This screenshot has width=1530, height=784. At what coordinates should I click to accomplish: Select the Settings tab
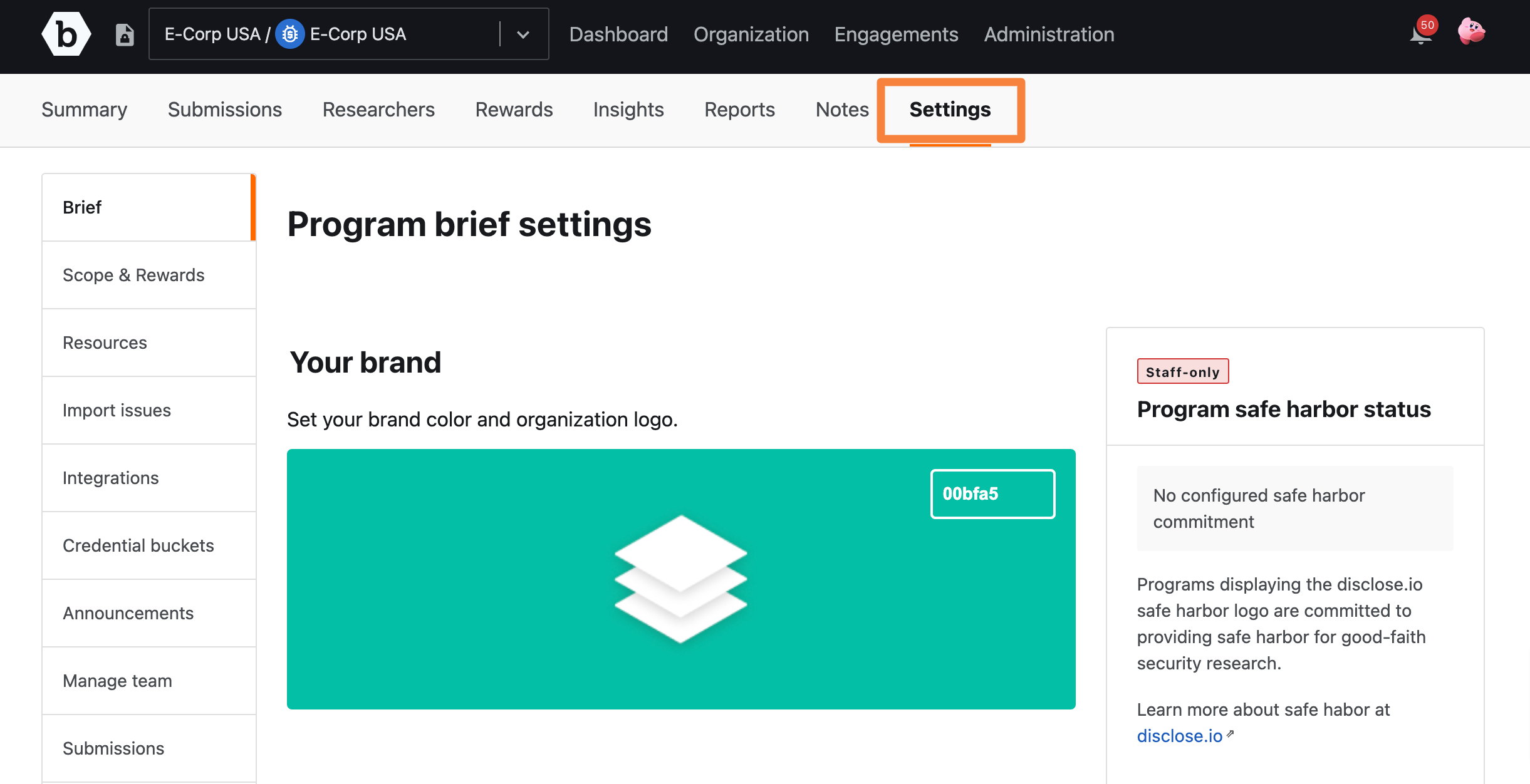950,110
